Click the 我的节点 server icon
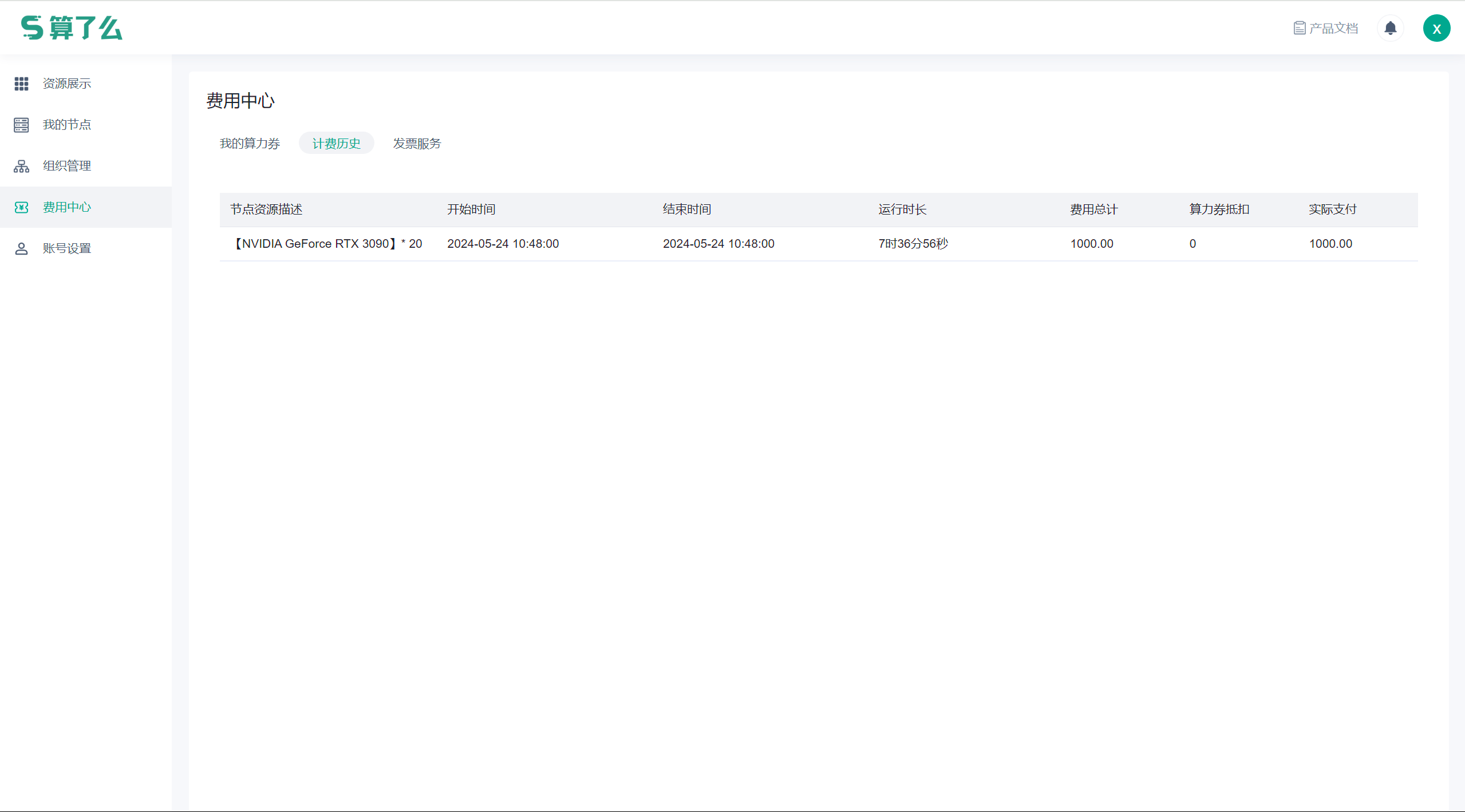Screen dimensions: 1465x812 (x=21, y=125)
